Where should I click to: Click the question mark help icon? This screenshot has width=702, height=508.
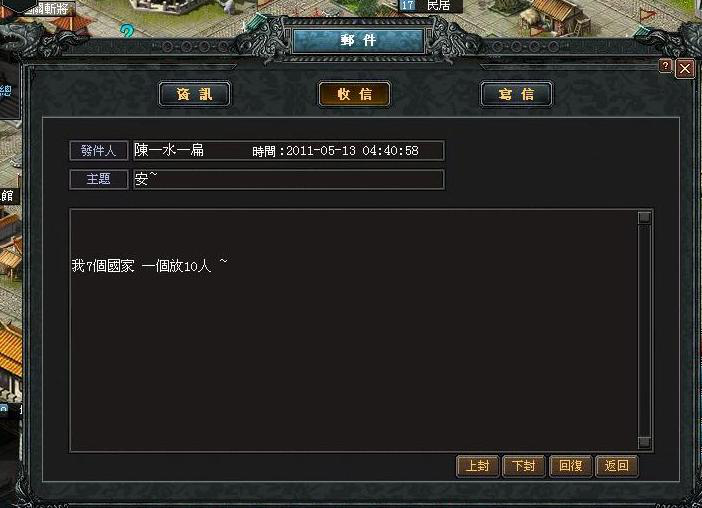pos(666,66)
